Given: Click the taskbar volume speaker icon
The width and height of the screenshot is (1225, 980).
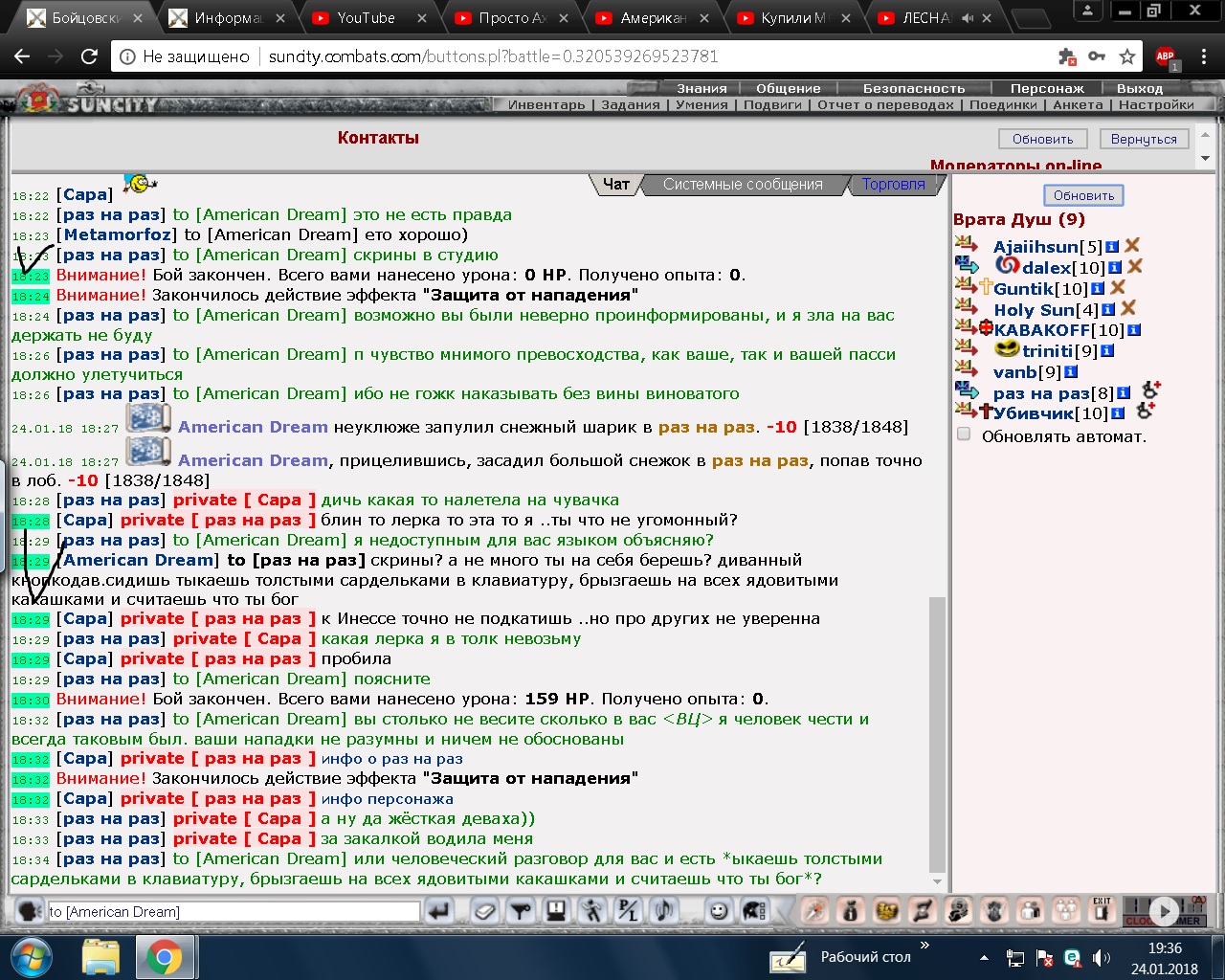Looking at the screenshot, I should pyautogui.click(x=1102, y=957).
